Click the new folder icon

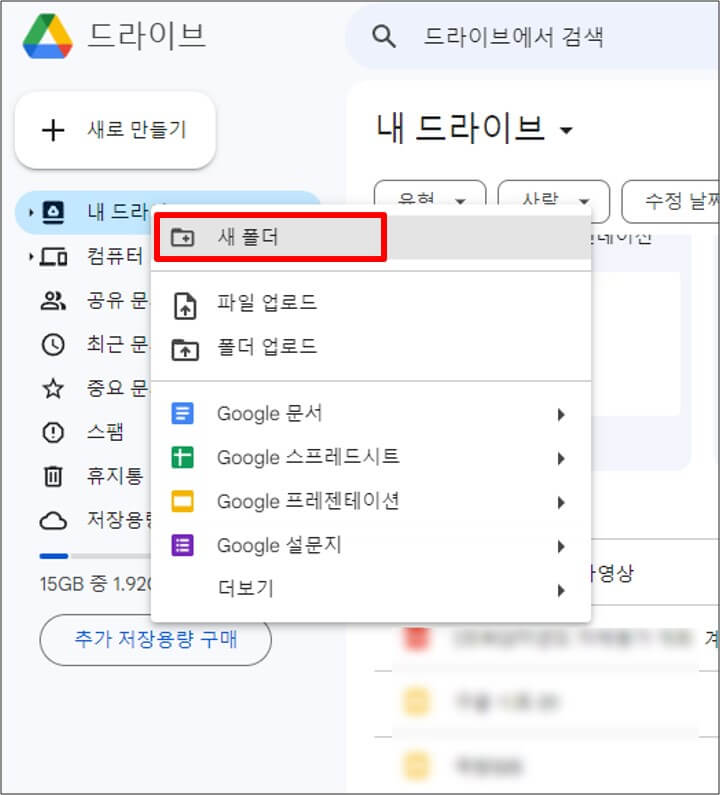[183, 237]
